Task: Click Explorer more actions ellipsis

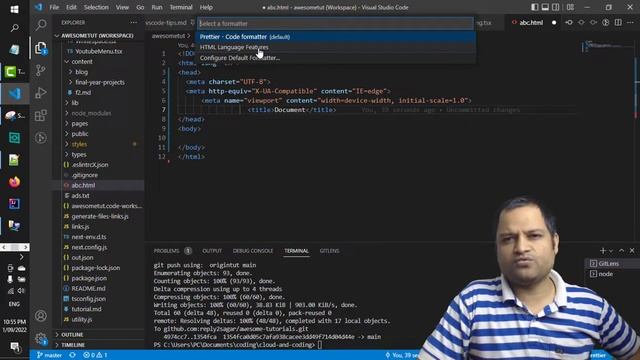Action: (134, 22)
